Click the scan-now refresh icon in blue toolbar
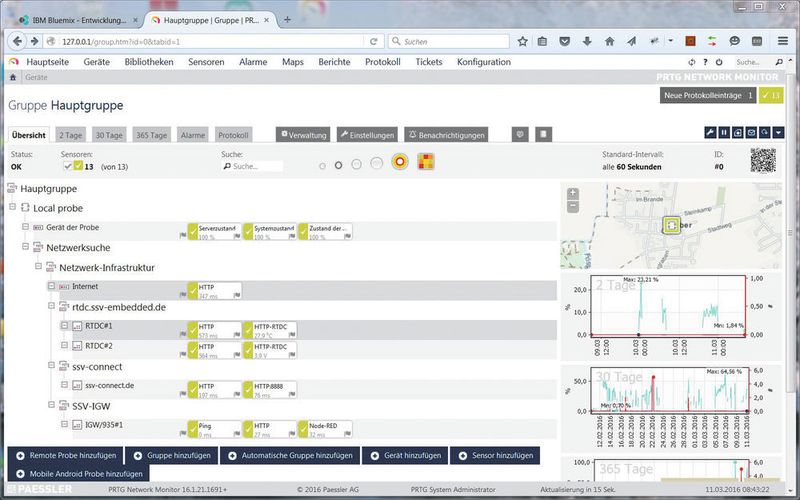Screen dimensions: 800x500 [764, 133]
